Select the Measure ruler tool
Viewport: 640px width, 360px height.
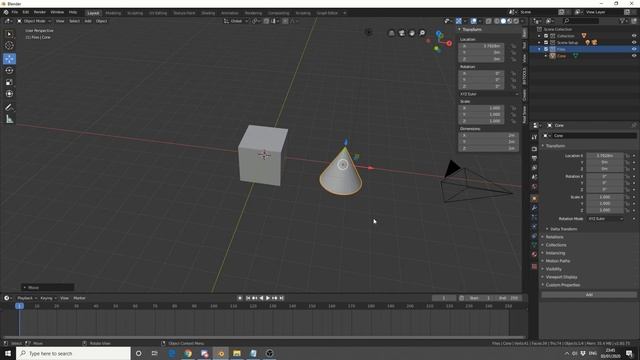click(x=9, y=119)
